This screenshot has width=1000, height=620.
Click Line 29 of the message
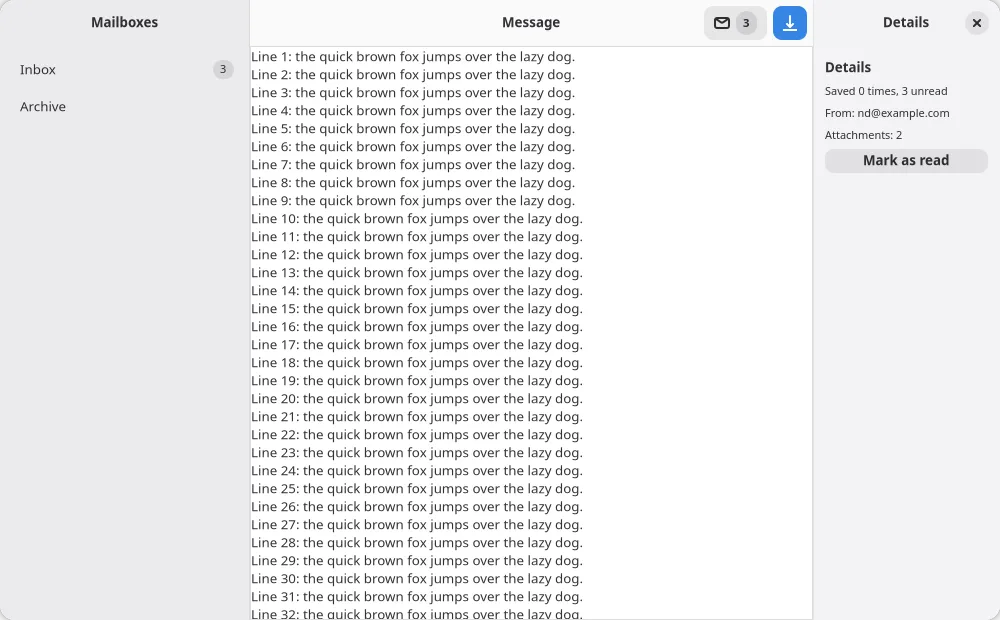tap(416, 561)
